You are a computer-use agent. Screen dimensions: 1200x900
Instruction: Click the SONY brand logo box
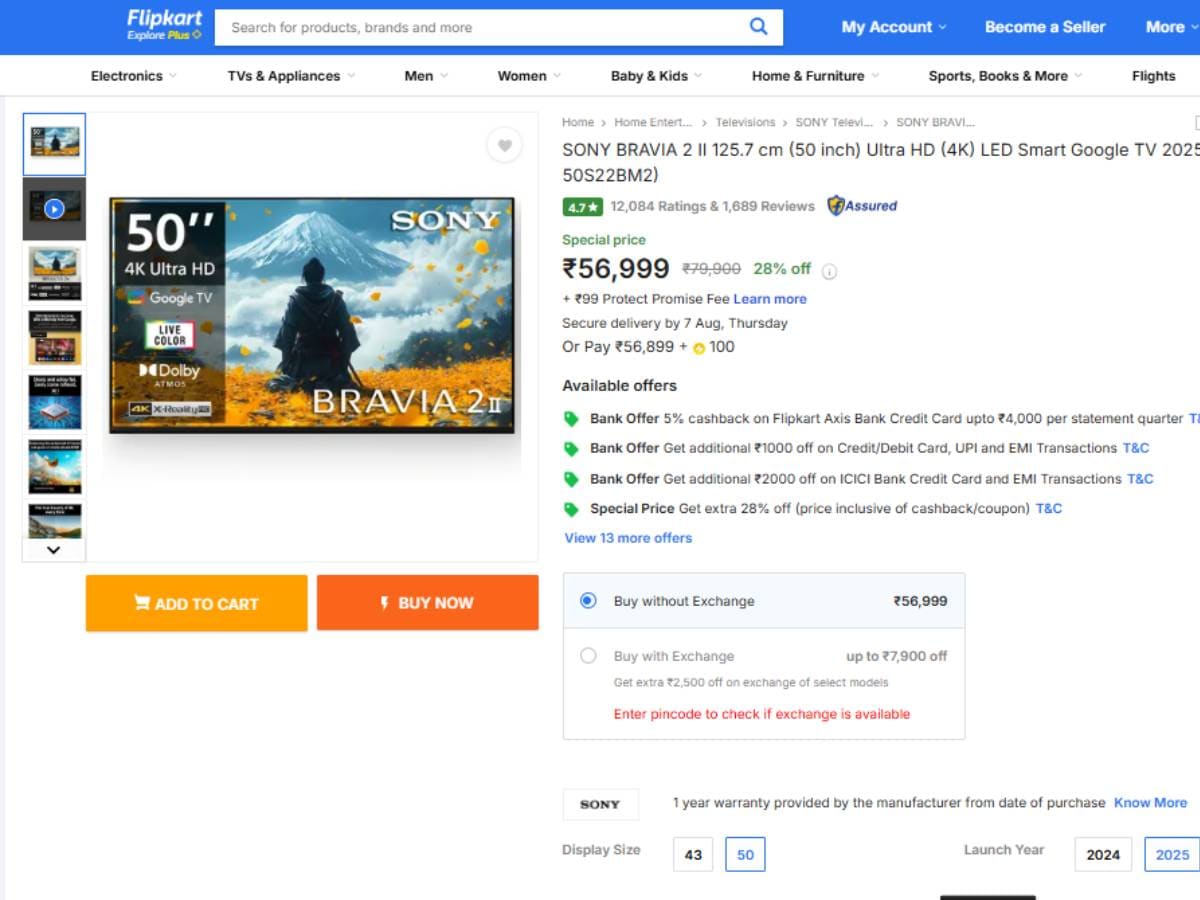600,804
